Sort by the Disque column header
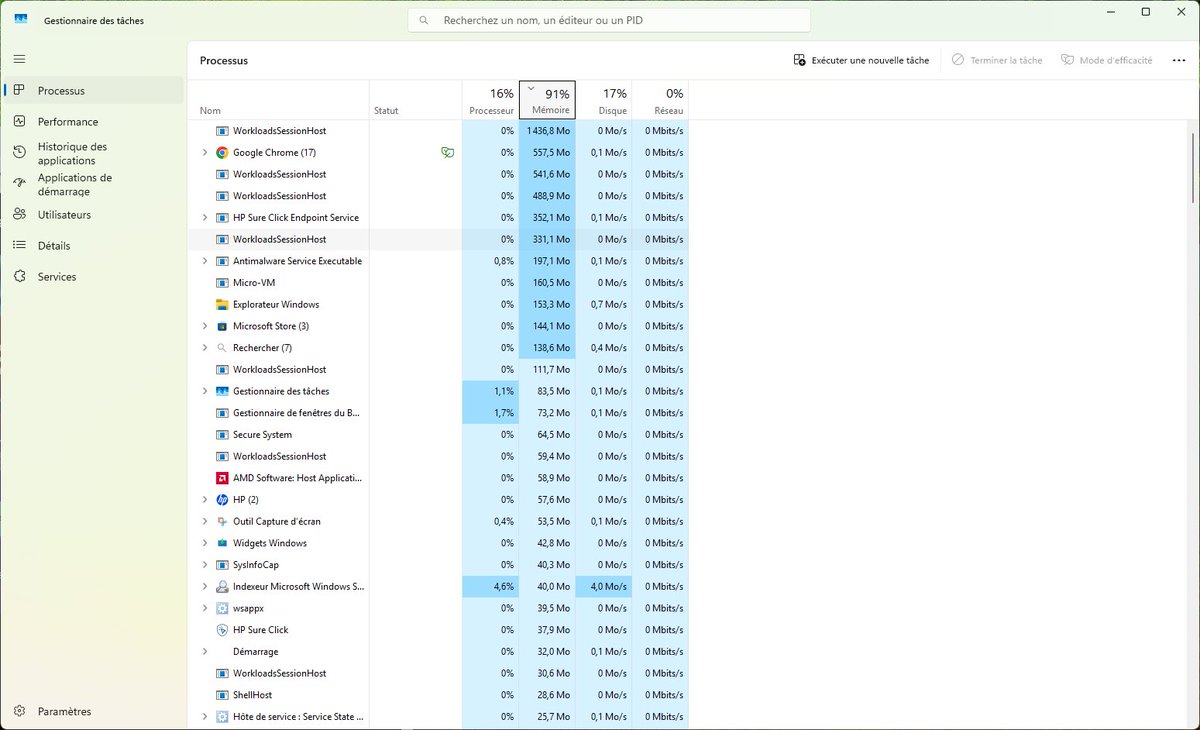This screenshot has width=1200, height=730. [604, 100]
